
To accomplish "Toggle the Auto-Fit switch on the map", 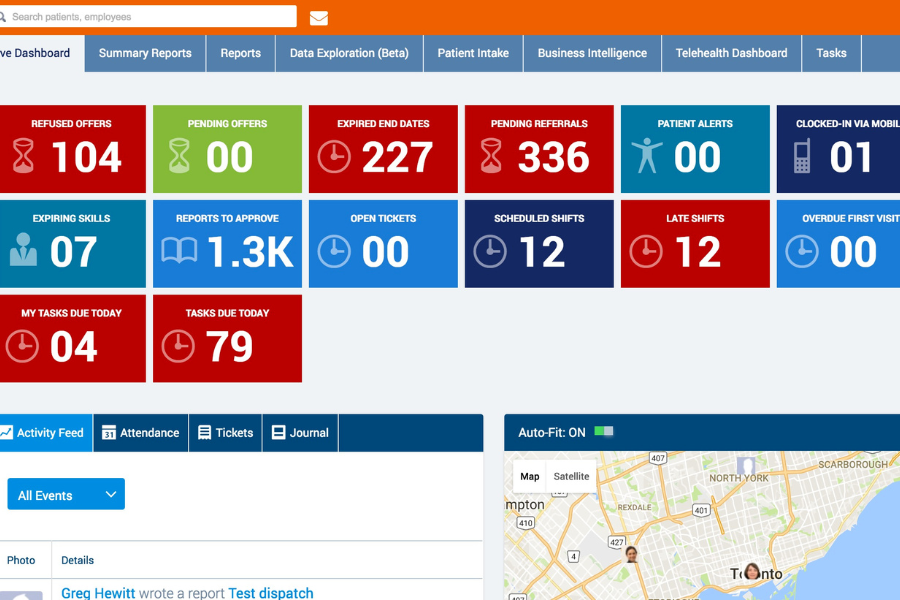I will coord(604,432).
